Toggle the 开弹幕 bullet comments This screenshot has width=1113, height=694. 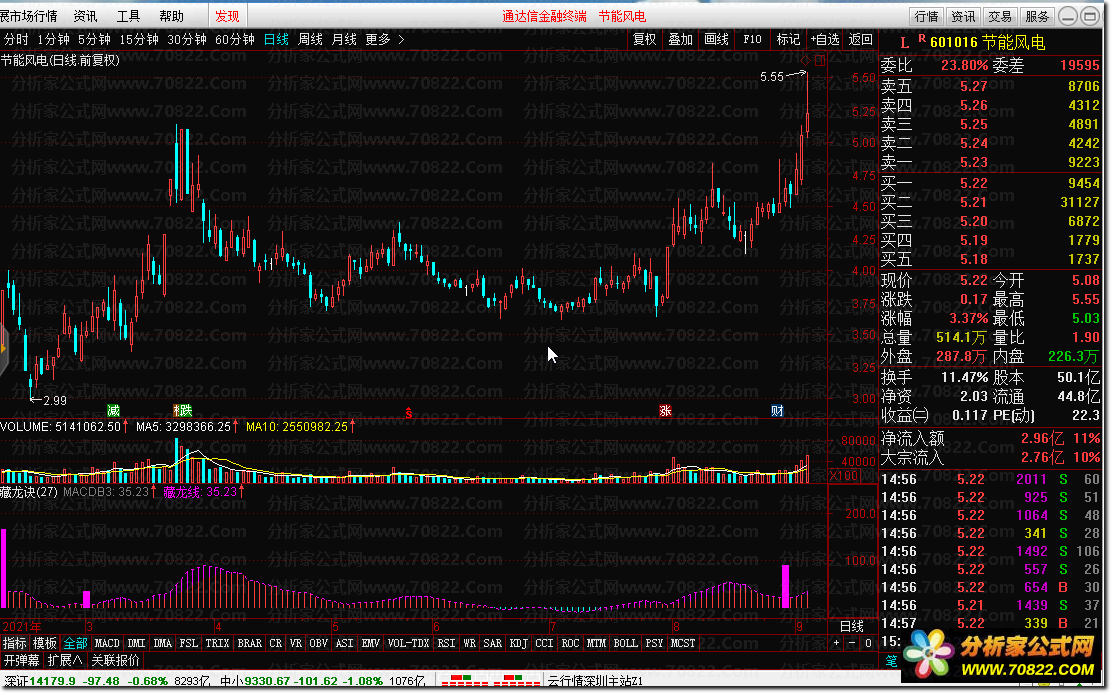[21, 661]
